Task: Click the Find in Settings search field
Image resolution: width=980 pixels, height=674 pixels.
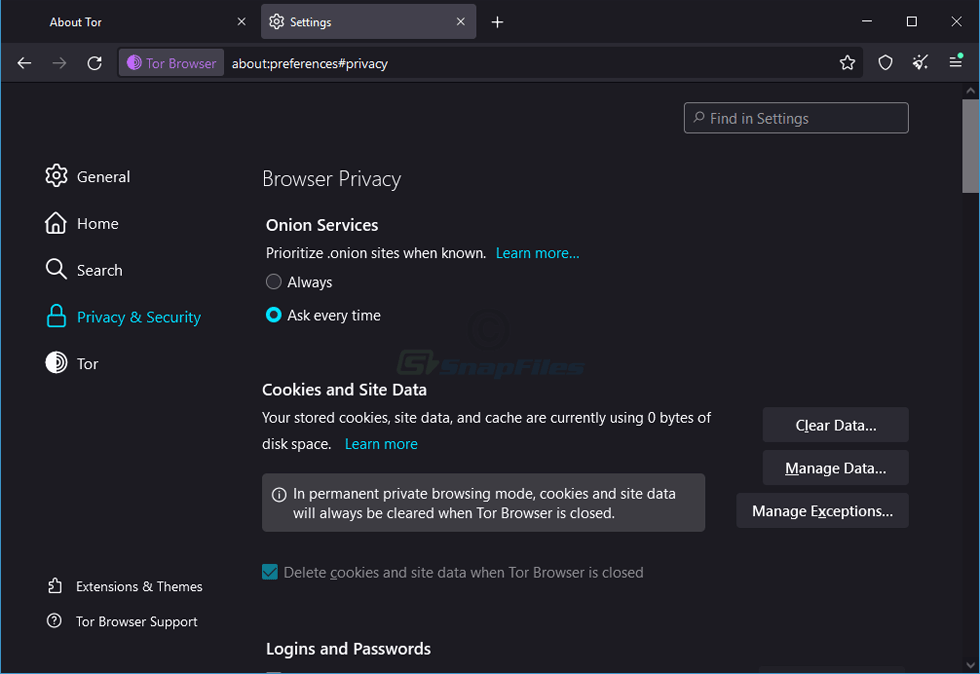Action: (x=796, y=117)
